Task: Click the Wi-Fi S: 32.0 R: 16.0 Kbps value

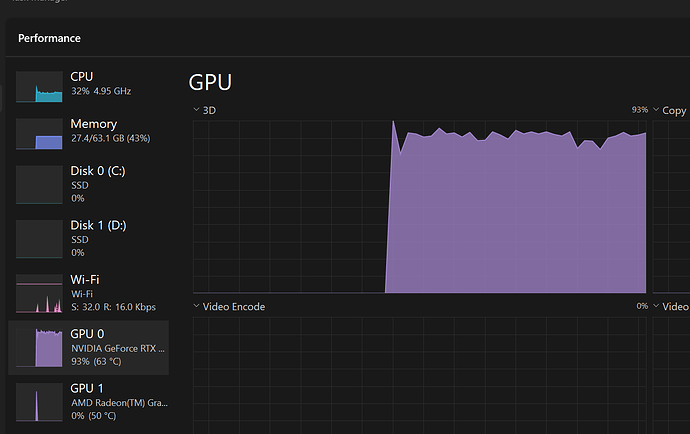Action: [114, 307]
